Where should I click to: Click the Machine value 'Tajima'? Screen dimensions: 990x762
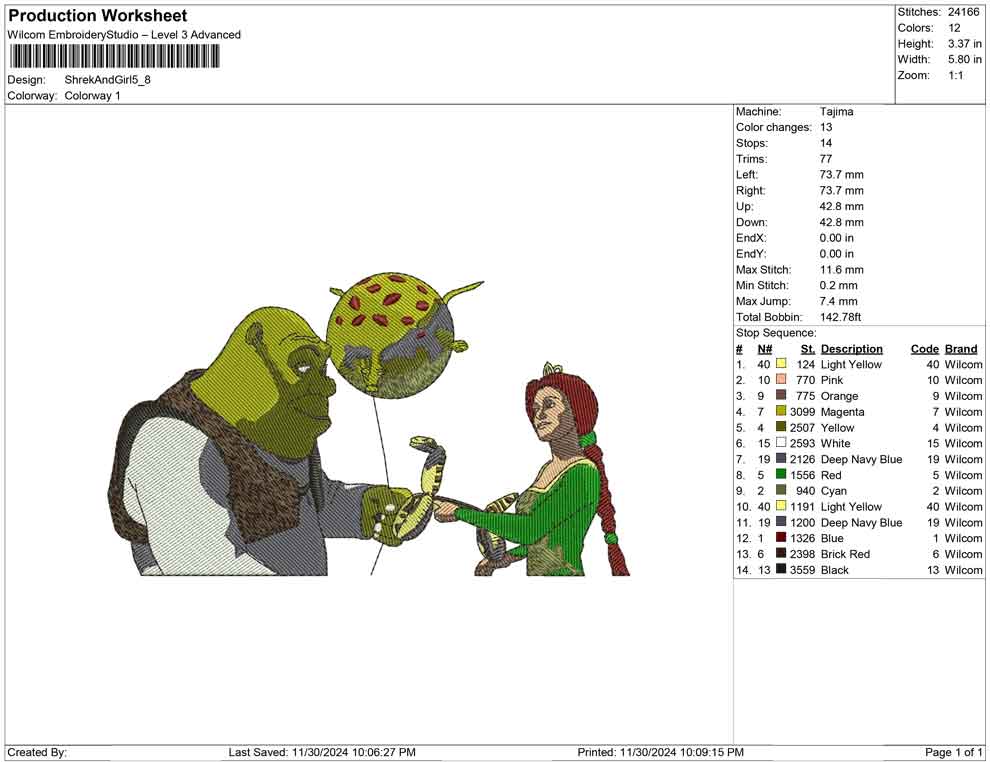[x=837, y=112]
